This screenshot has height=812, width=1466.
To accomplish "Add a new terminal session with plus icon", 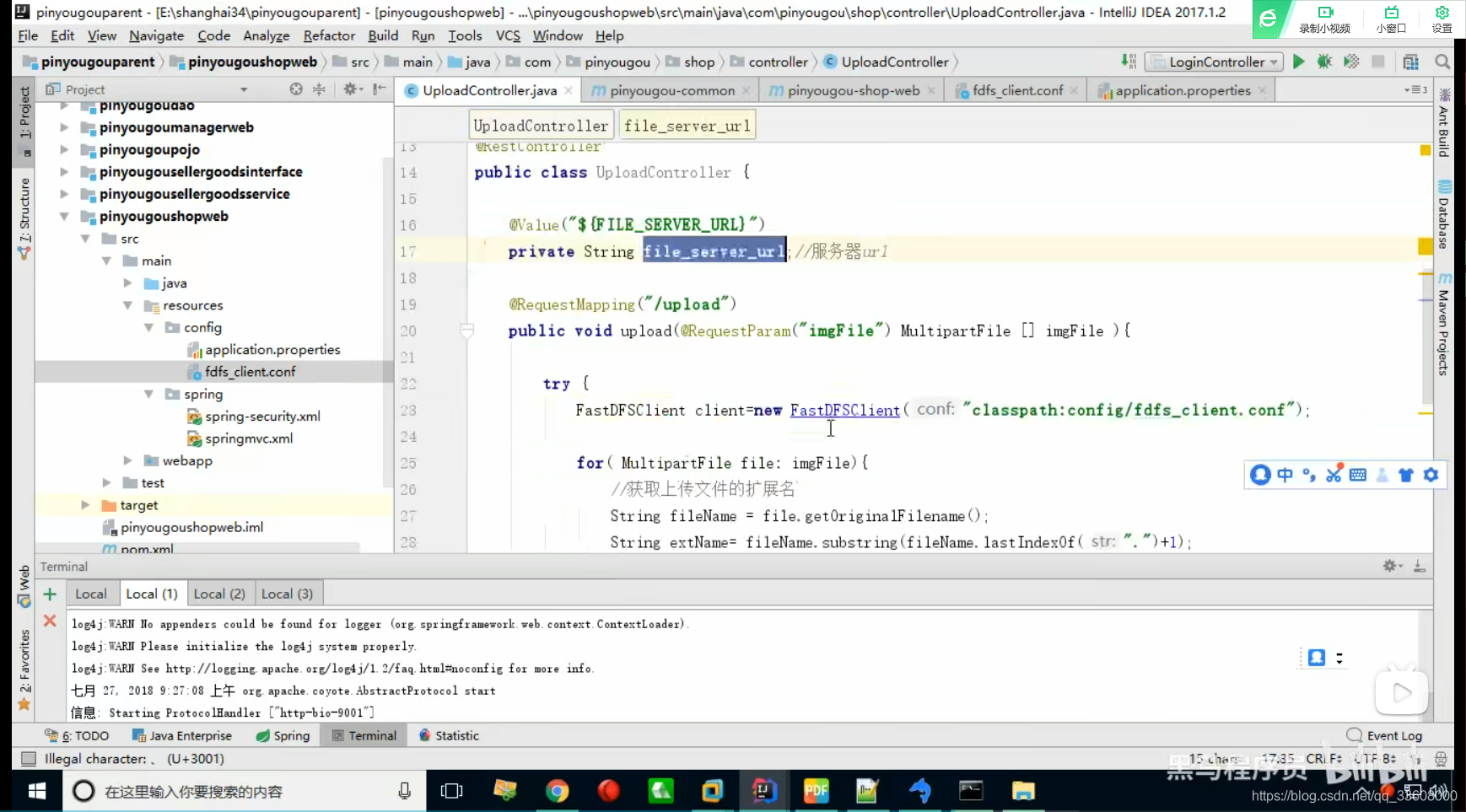I will click(x=50, y=594).
